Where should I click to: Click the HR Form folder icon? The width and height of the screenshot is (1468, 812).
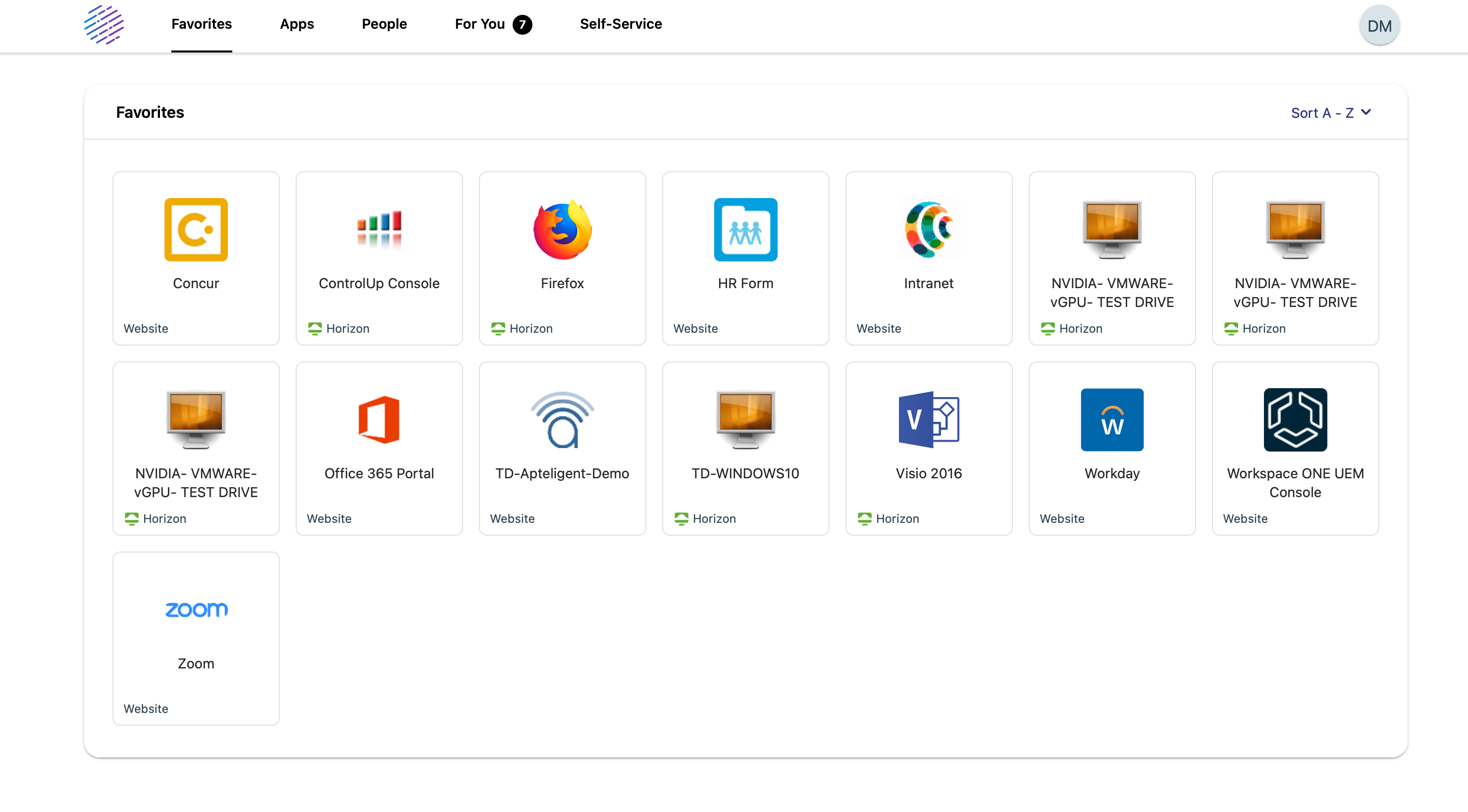pos(745,230)
